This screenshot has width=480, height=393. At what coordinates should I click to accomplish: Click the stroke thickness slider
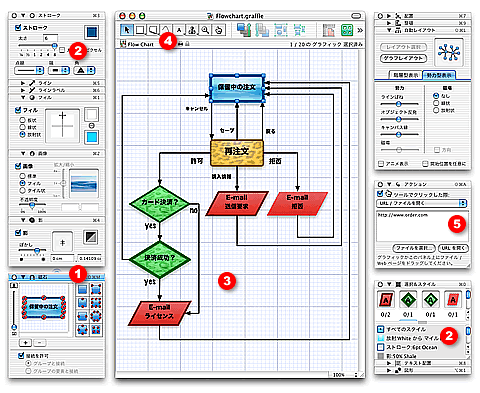(x=37, y=45)
